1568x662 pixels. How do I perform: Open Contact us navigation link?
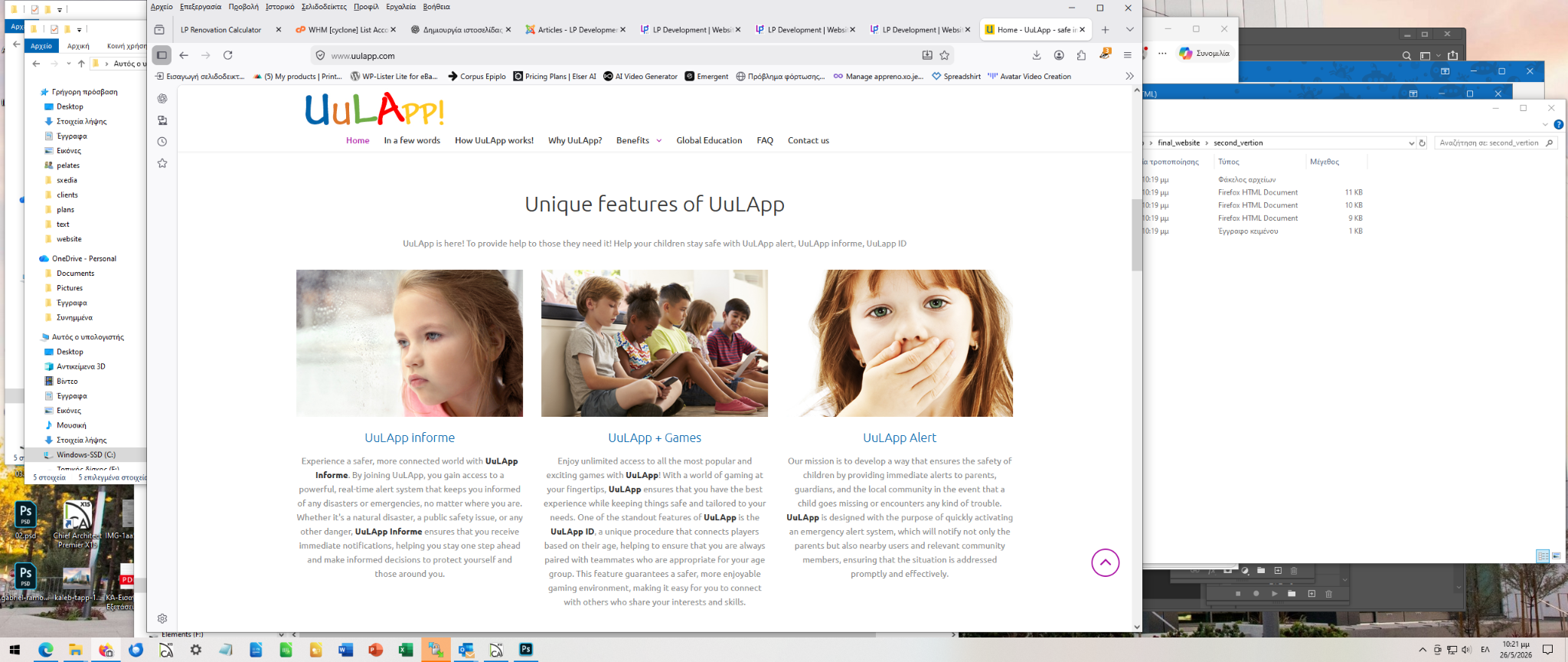click(x=808, y=141)
